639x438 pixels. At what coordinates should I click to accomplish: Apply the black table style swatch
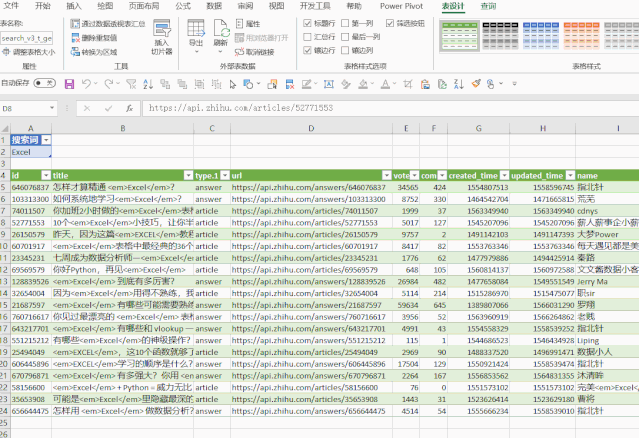pos(500,36)
